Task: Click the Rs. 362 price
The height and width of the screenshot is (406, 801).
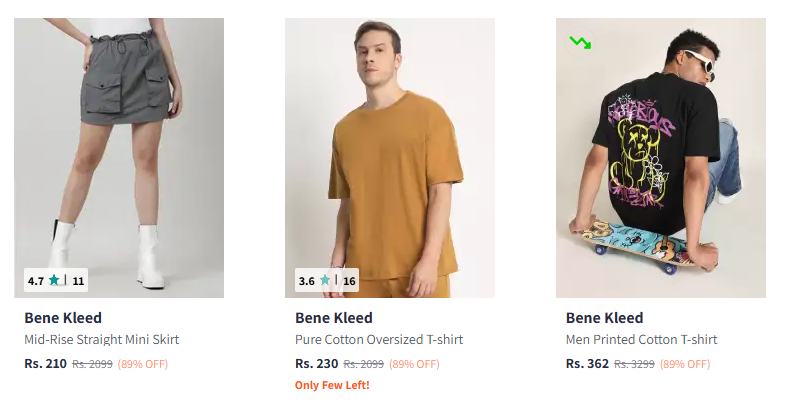Action: (x=587, y=363)
